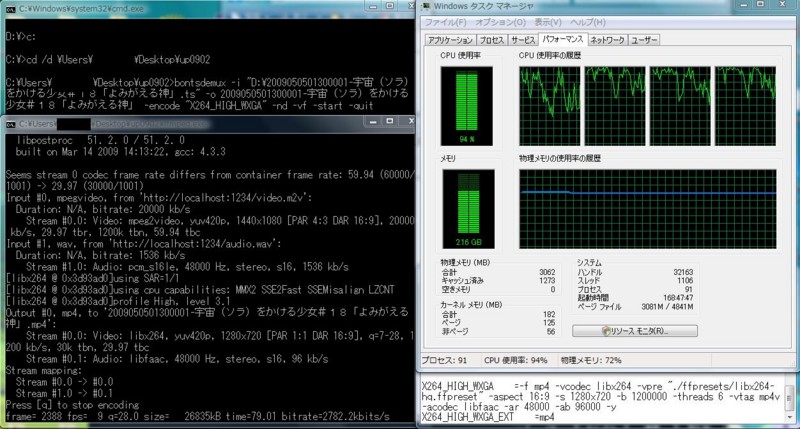Viewport: 800px width, 429px height.
Task: Click the frame= 2388 fps progress line
Action: 197,417
